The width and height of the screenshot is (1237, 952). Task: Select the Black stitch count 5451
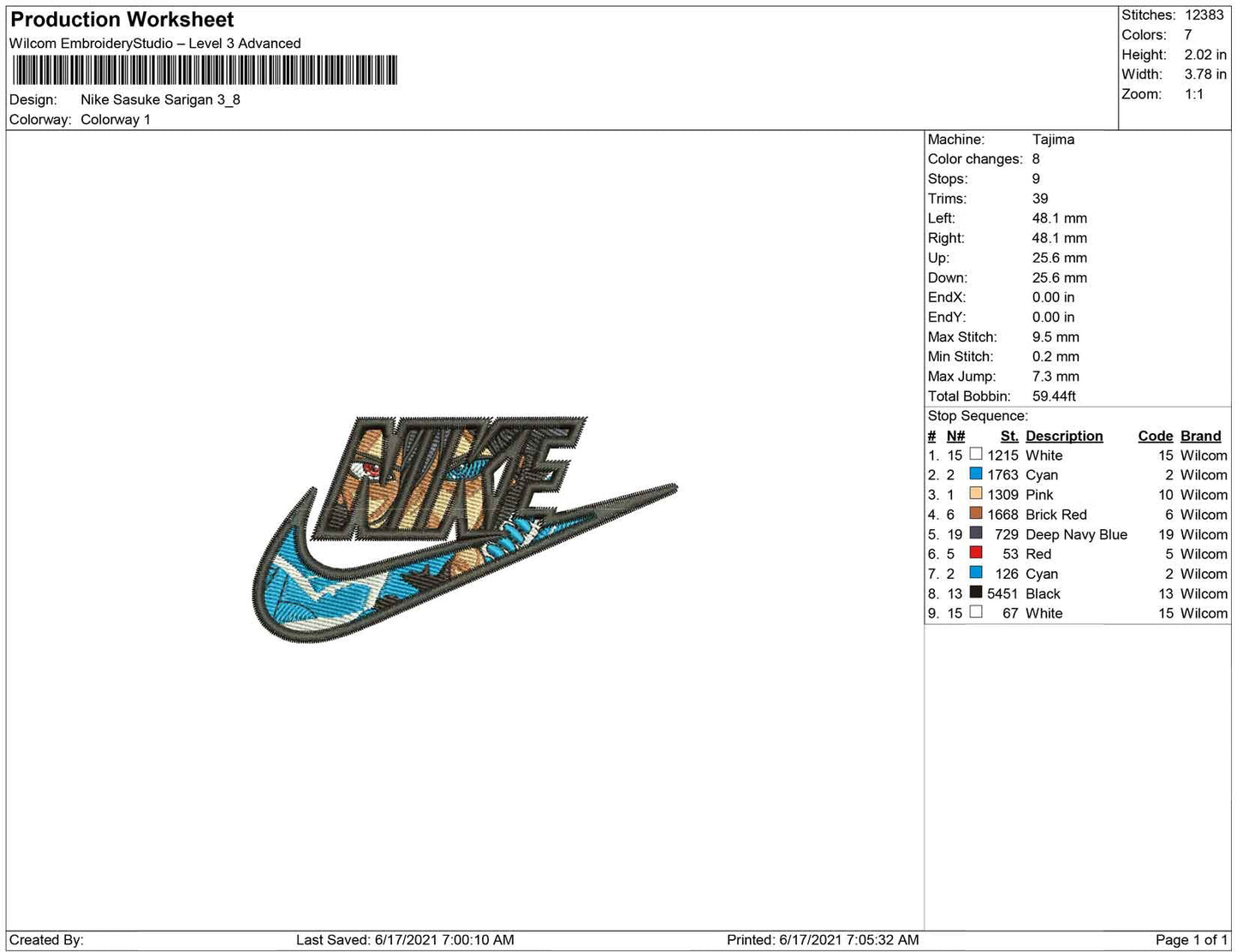point(1002,593)
